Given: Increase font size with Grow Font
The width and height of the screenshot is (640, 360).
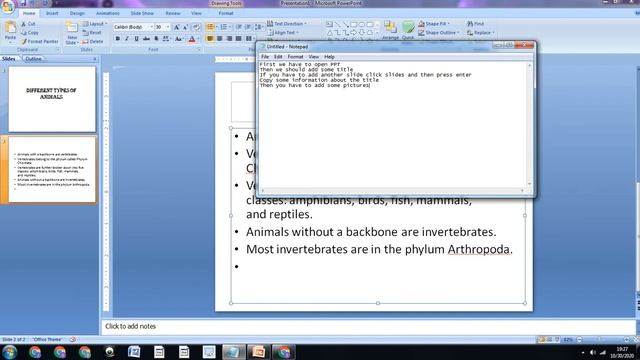Looking at the screenshot, I should (177, 27).
